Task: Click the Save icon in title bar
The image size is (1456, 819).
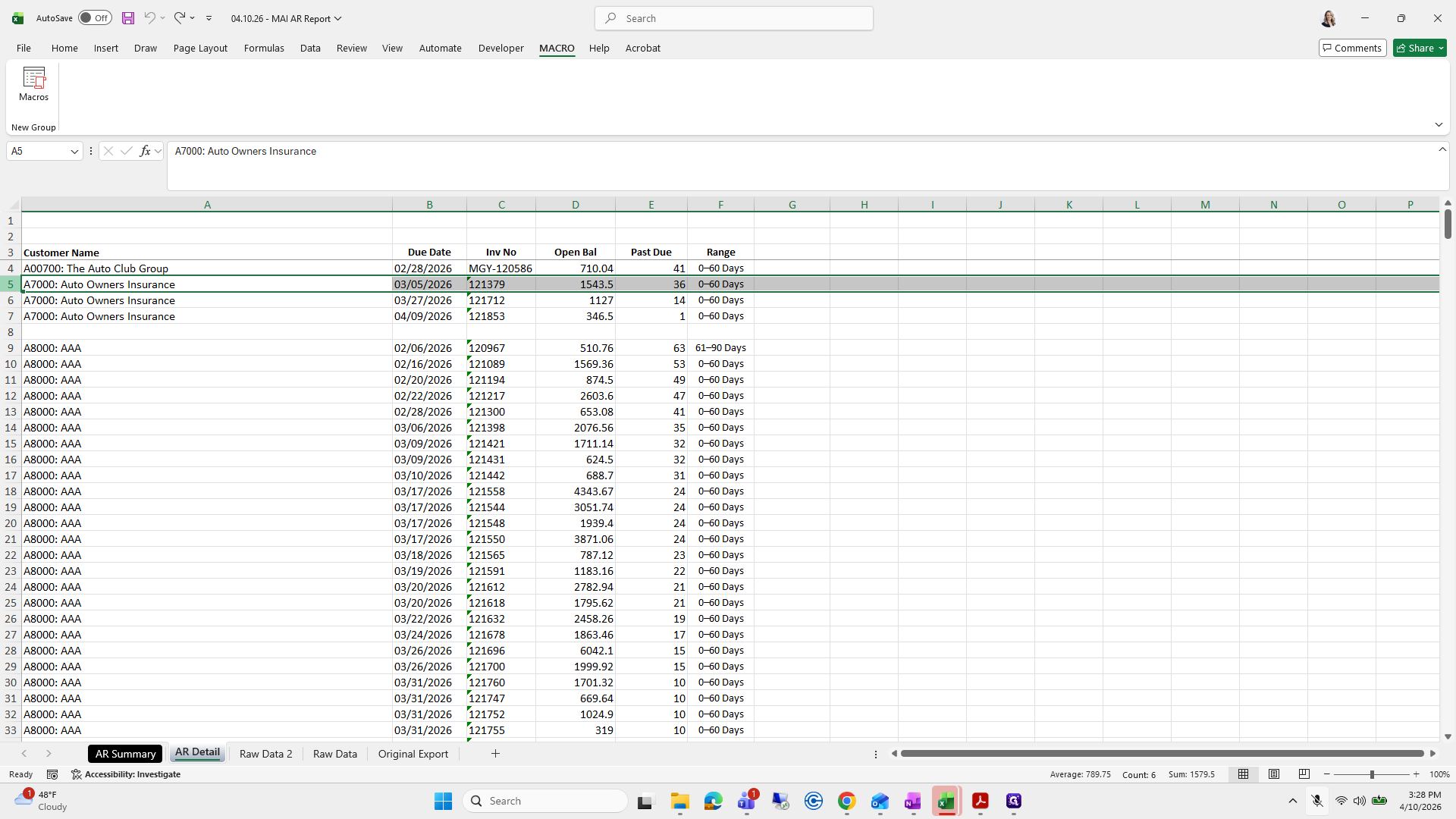Action: click(x=128, y=18)
